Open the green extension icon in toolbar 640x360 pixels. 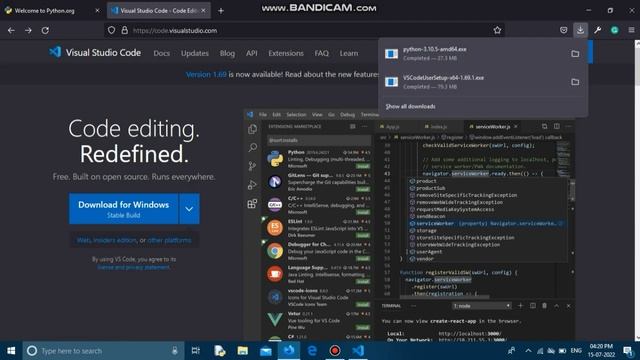(614, 30)
